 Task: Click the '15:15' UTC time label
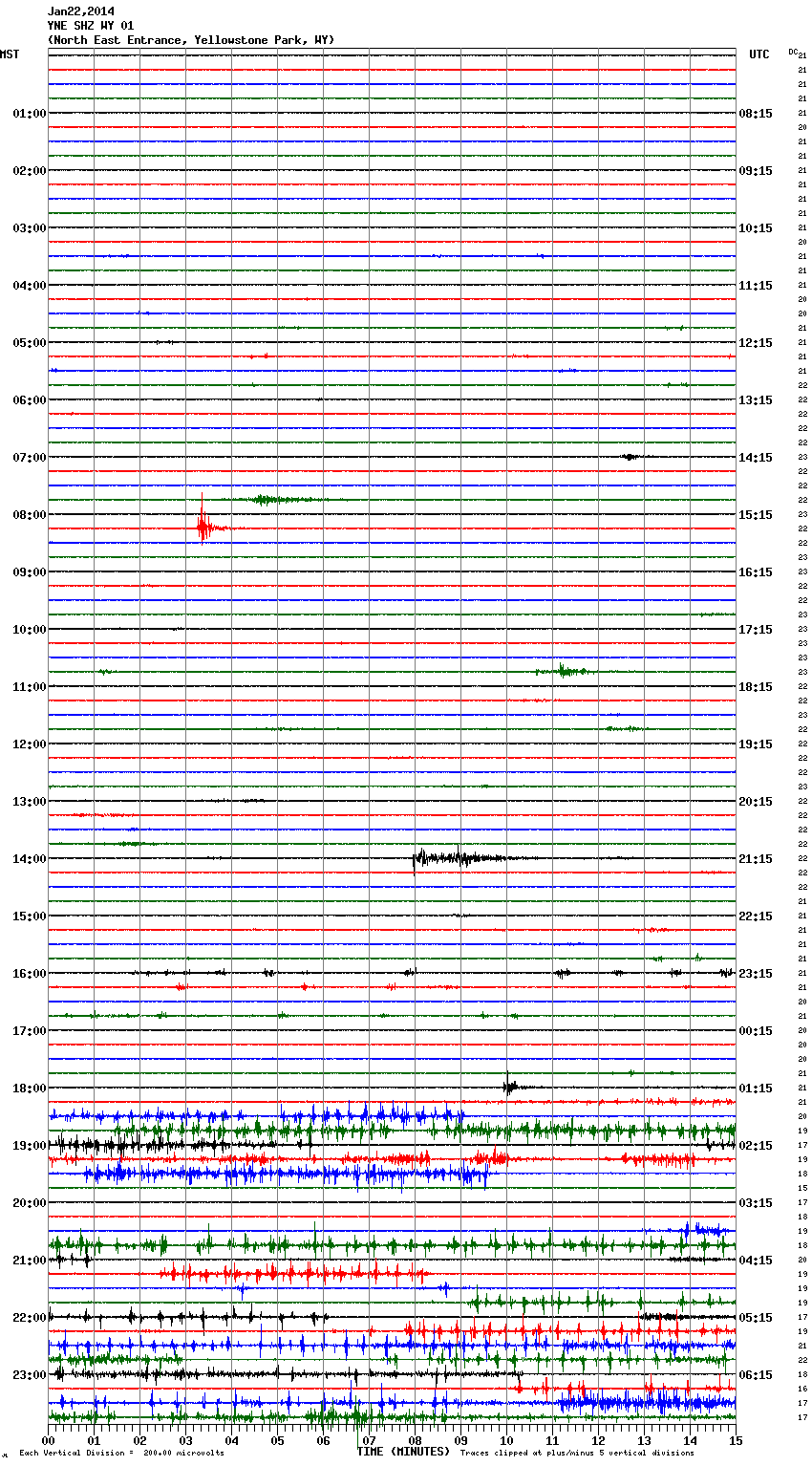[x=756, y=515]
